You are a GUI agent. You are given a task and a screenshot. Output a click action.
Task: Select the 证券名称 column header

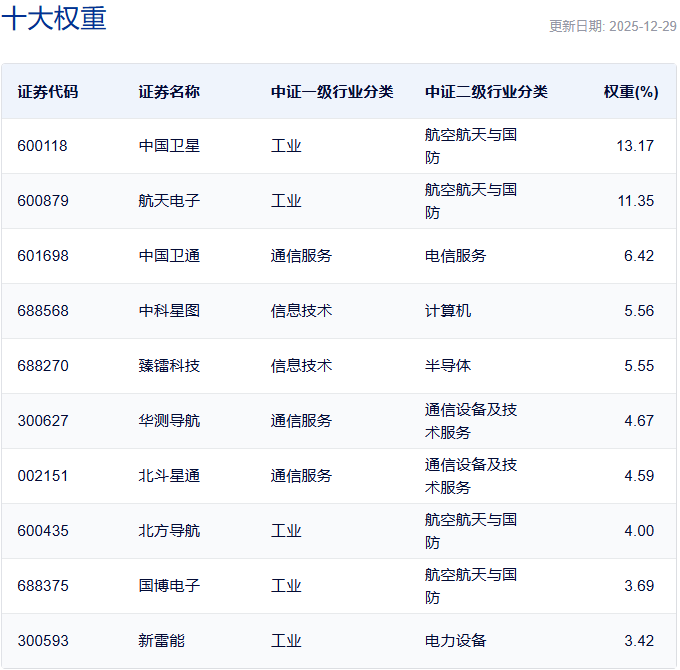169,91
